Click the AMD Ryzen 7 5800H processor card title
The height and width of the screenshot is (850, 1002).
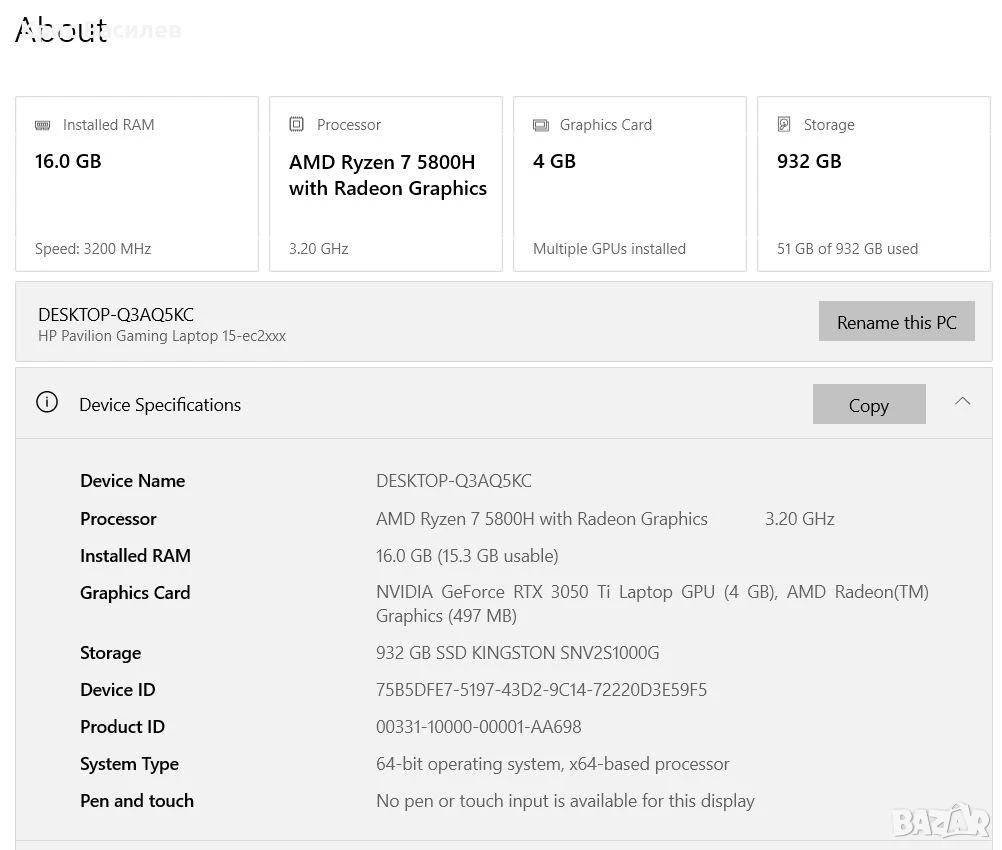388,175
